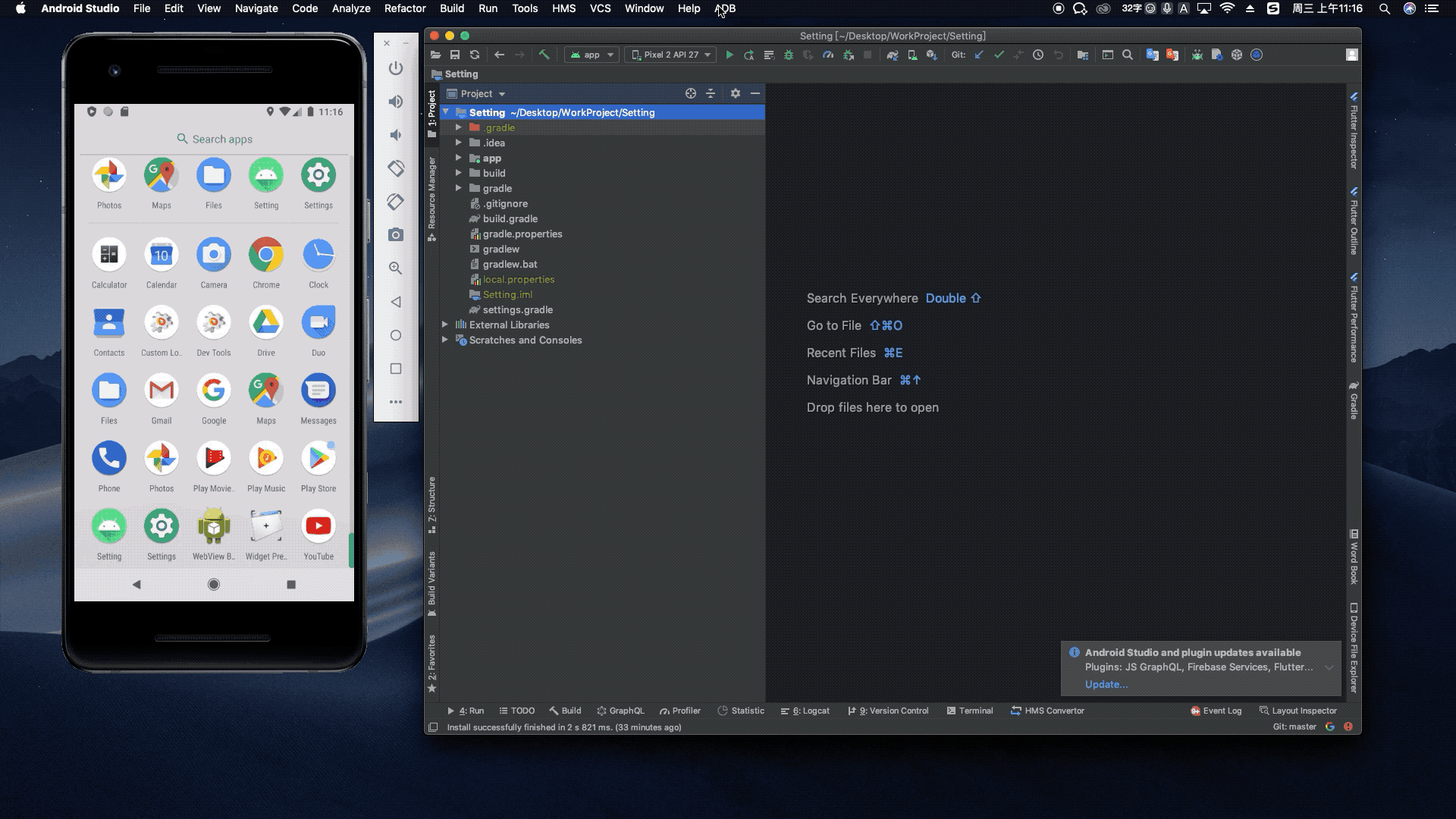Viewport: 1456px width, 819px height.
Task: Open YouTube app on emulator
Action: click(x=318, y=534)
